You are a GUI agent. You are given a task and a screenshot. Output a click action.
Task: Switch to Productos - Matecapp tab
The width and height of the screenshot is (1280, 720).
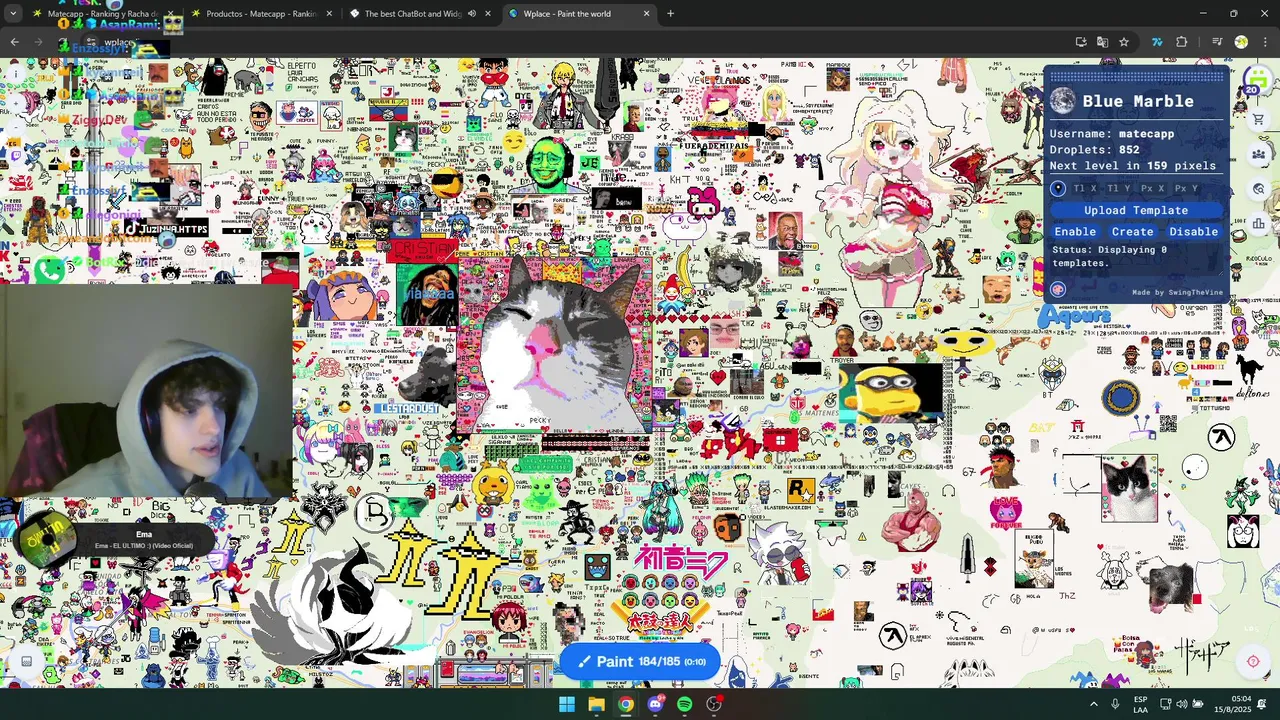click(261, 14)
